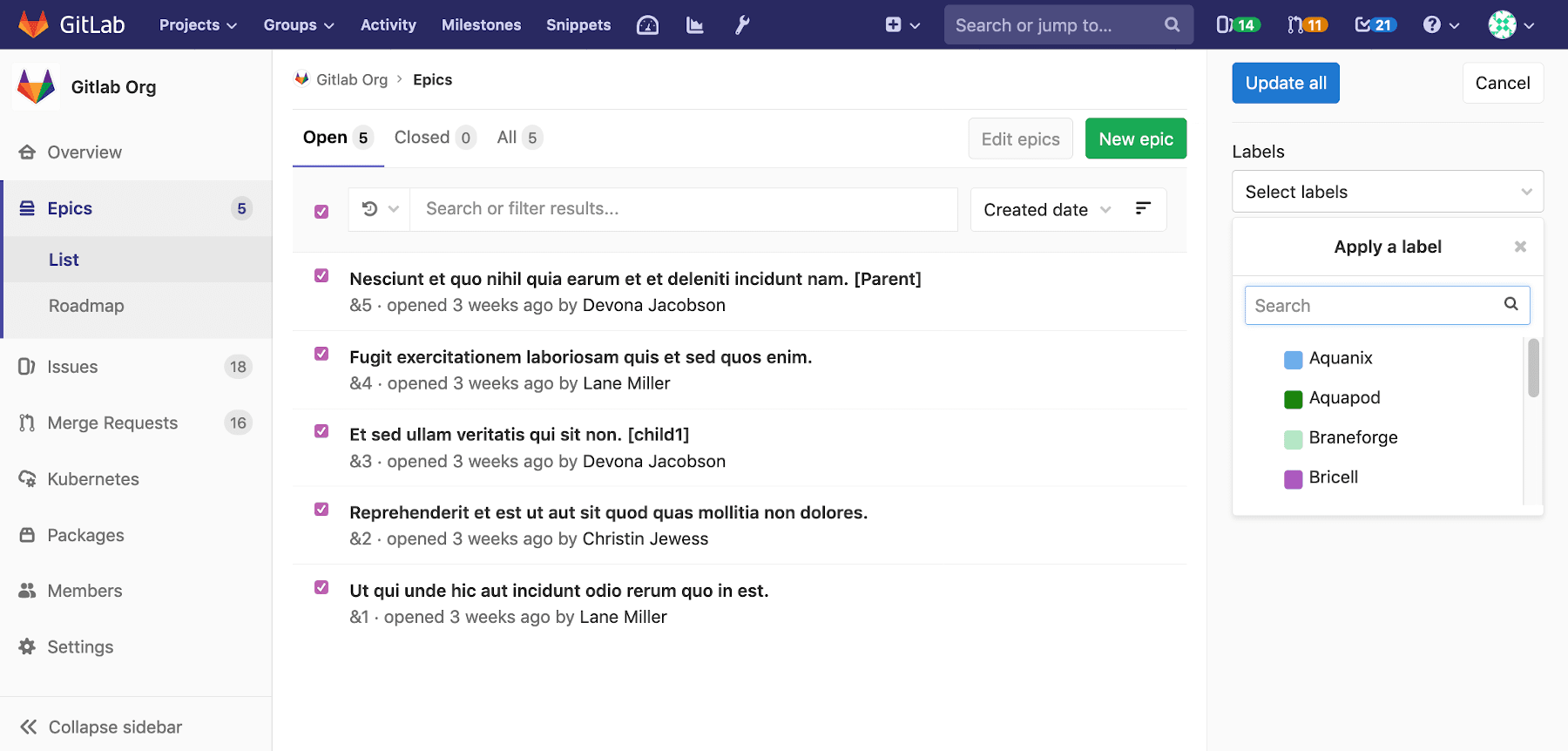Open the to-do list icon with 21

[1375, 25]
